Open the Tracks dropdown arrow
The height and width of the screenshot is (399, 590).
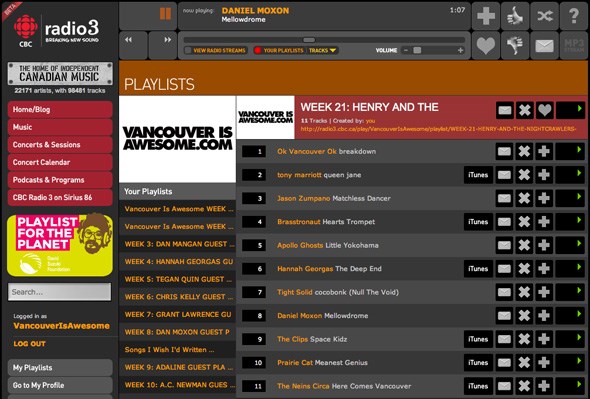click(333, 50)
